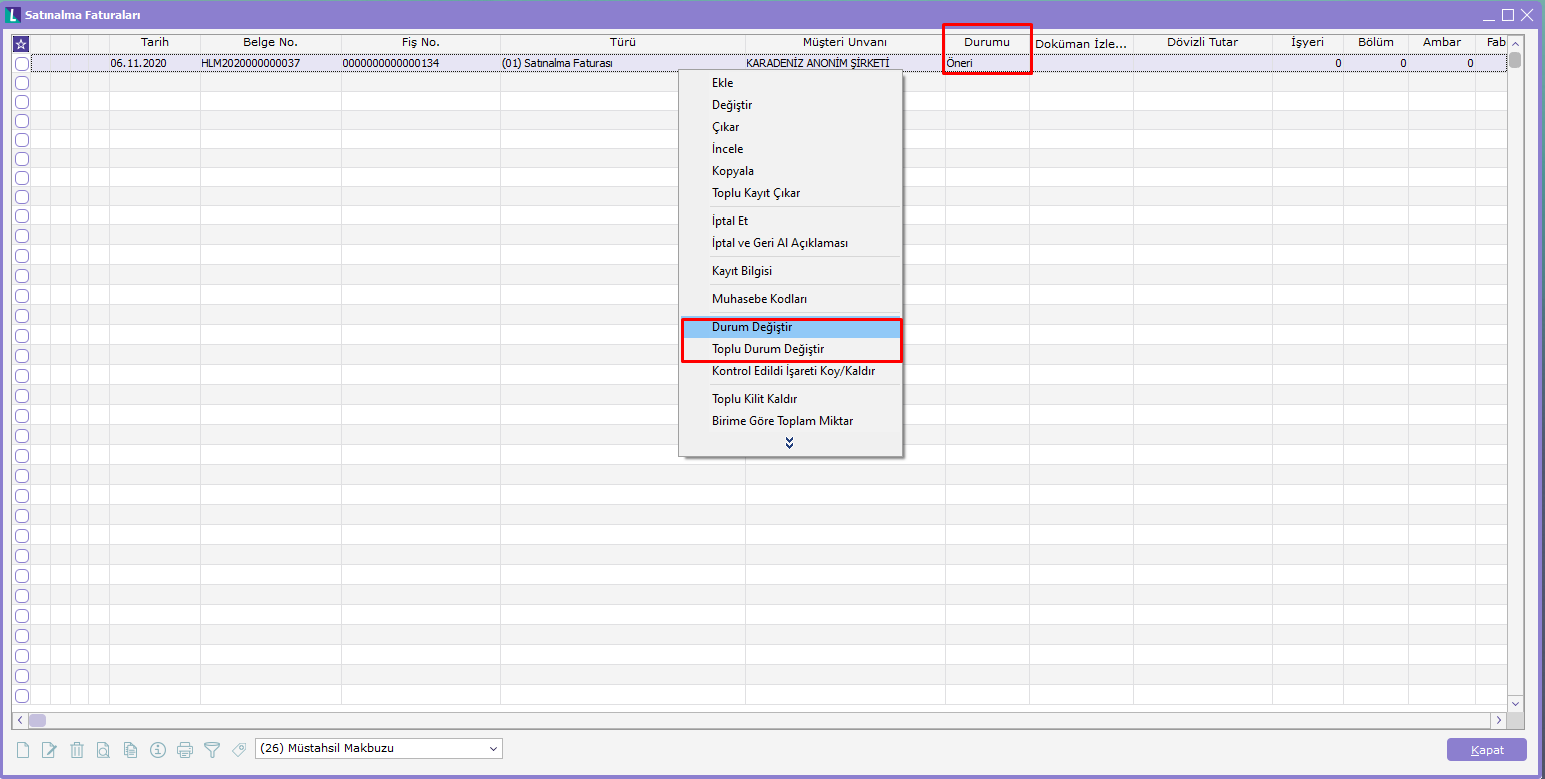Select Durum Değiştir from the context menu

tap(752, 327)
